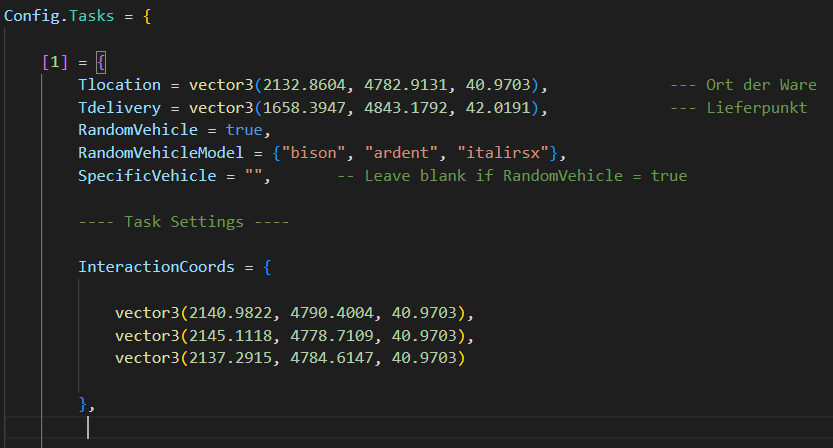Select the 'Tasks' property name
This screenshot has width=833, height=448.
point(91,16)
